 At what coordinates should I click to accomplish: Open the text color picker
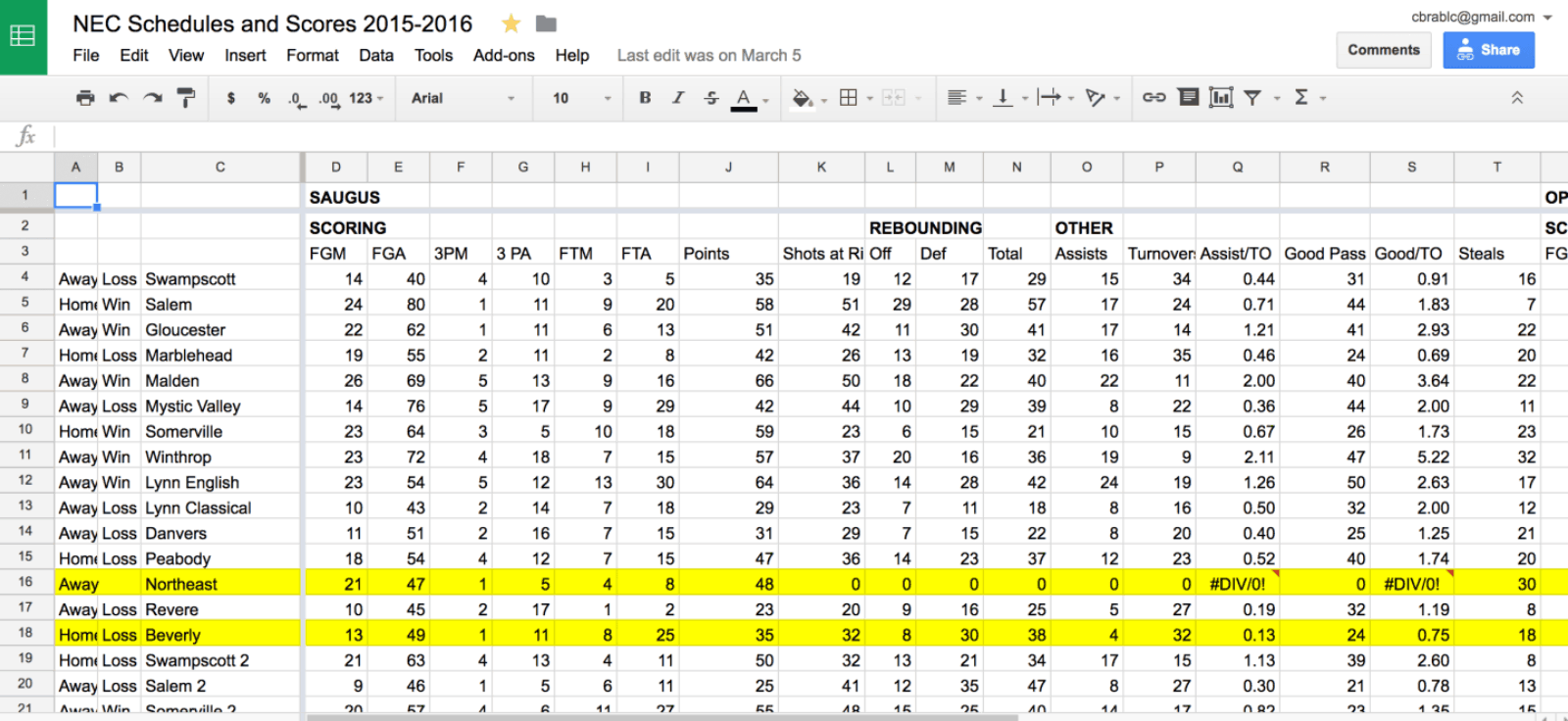point(744,99)
